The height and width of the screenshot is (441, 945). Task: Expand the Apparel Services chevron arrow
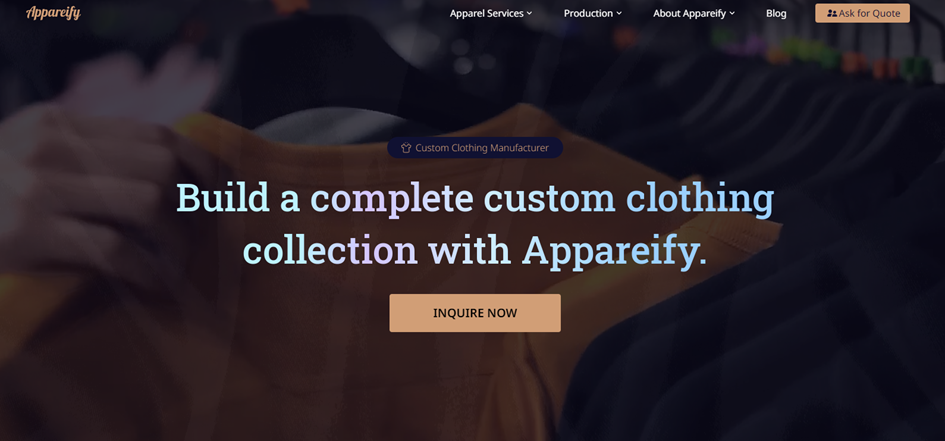(x=529, y=13)
